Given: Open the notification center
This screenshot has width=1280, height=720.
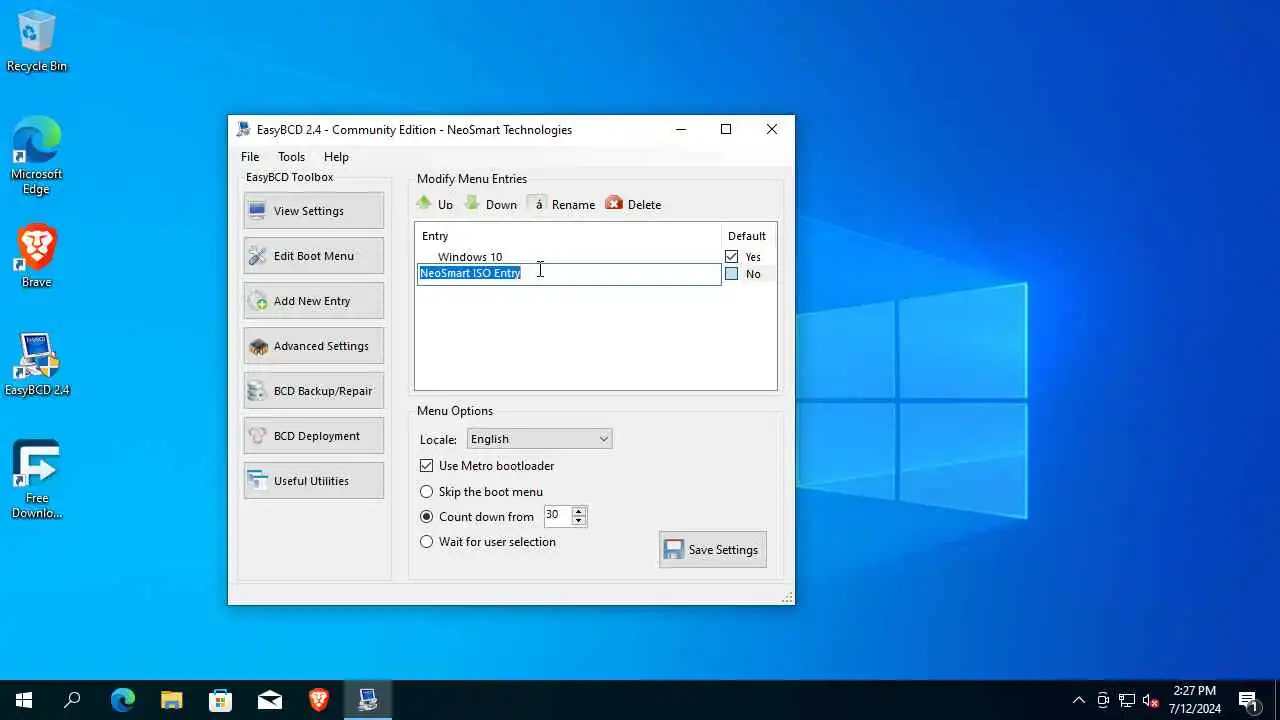Looking at the screenshot, I should [x=1247, y=700].
